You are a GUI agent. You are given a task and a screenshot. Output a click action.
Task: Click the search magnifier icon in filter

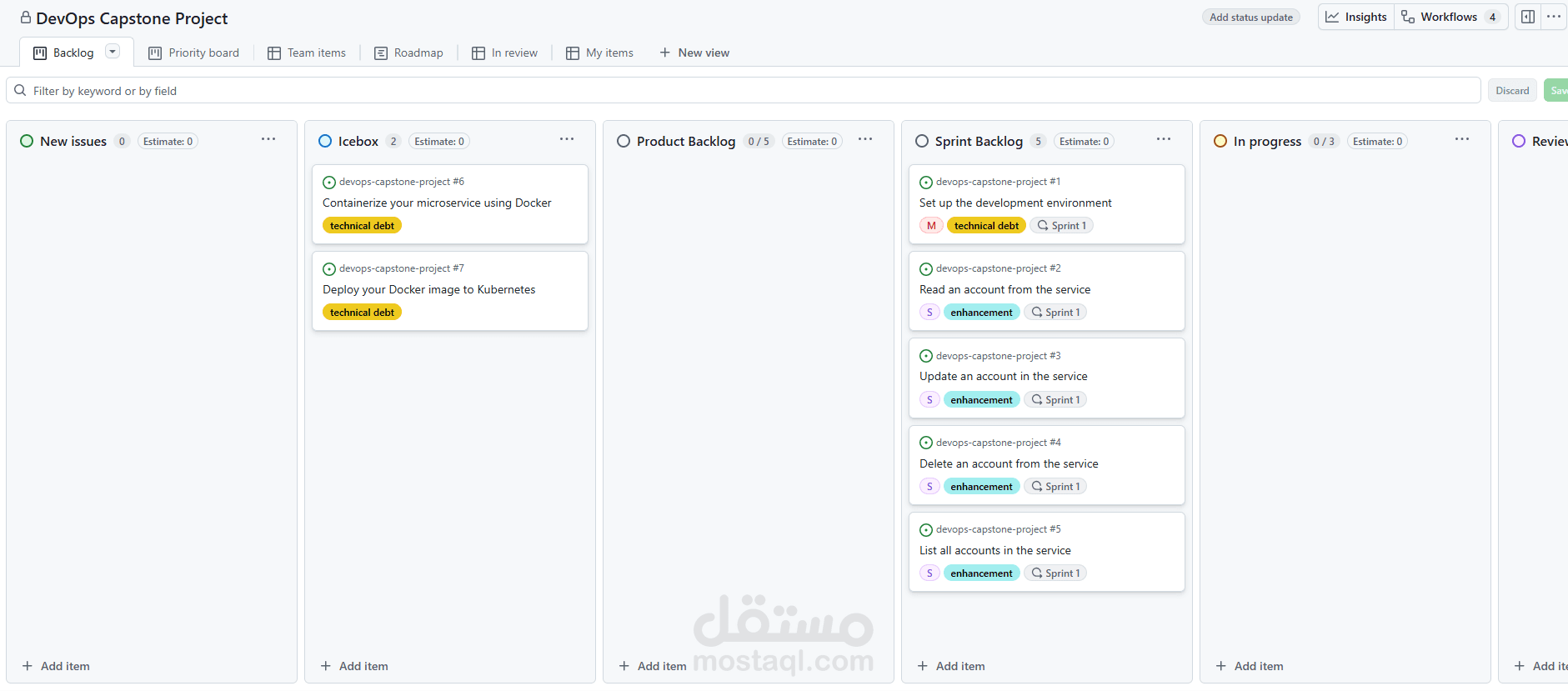pyautogui.click(x=20, y=90)
